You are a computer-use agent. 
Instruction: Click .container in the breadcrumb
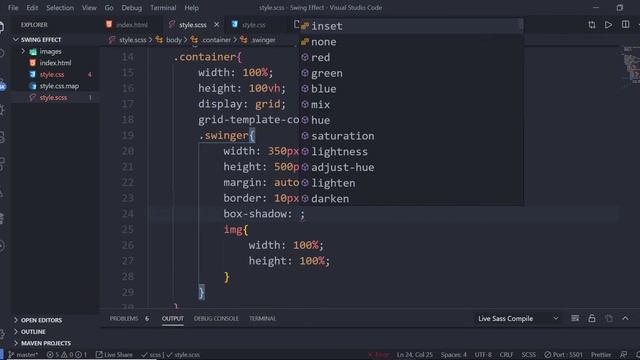click(x=216, y=40)
